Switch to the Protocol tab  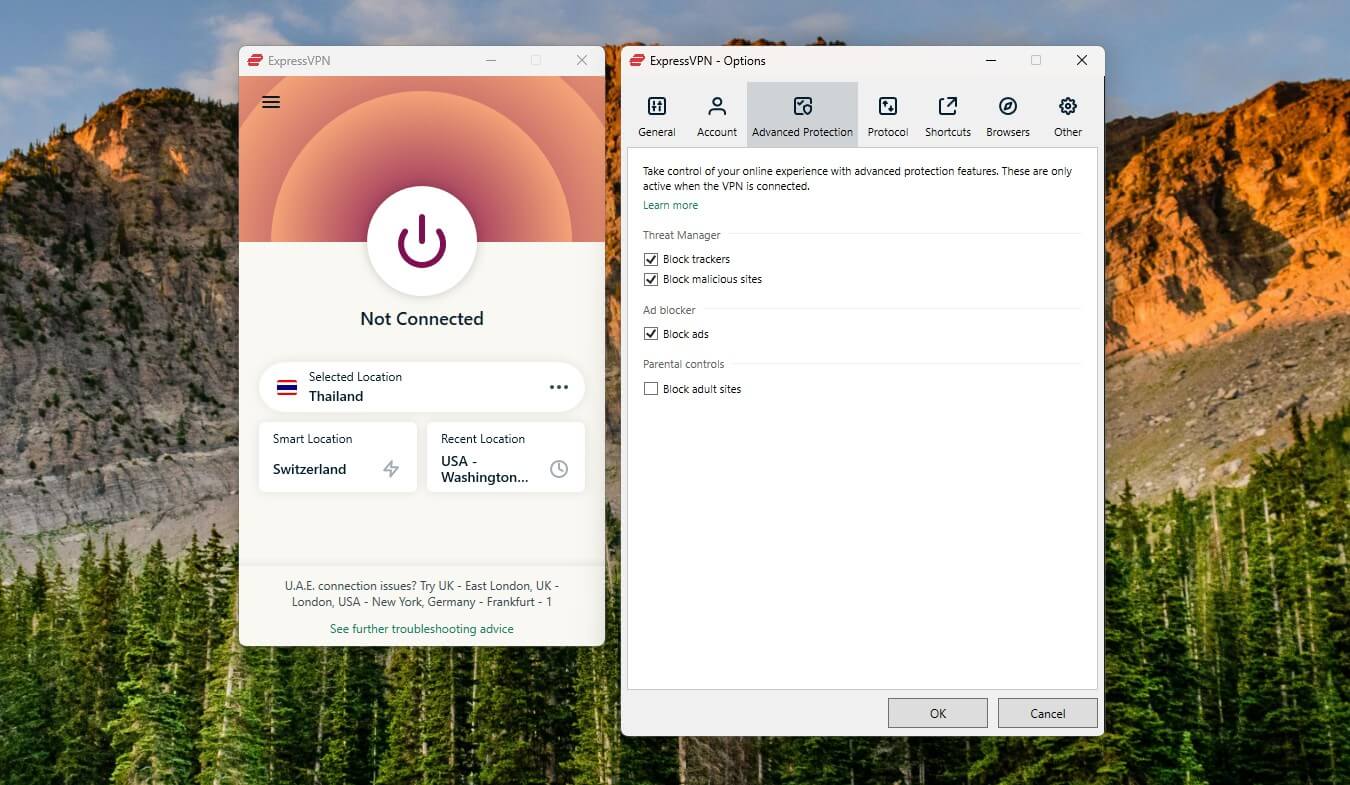(x=888, y=116)
